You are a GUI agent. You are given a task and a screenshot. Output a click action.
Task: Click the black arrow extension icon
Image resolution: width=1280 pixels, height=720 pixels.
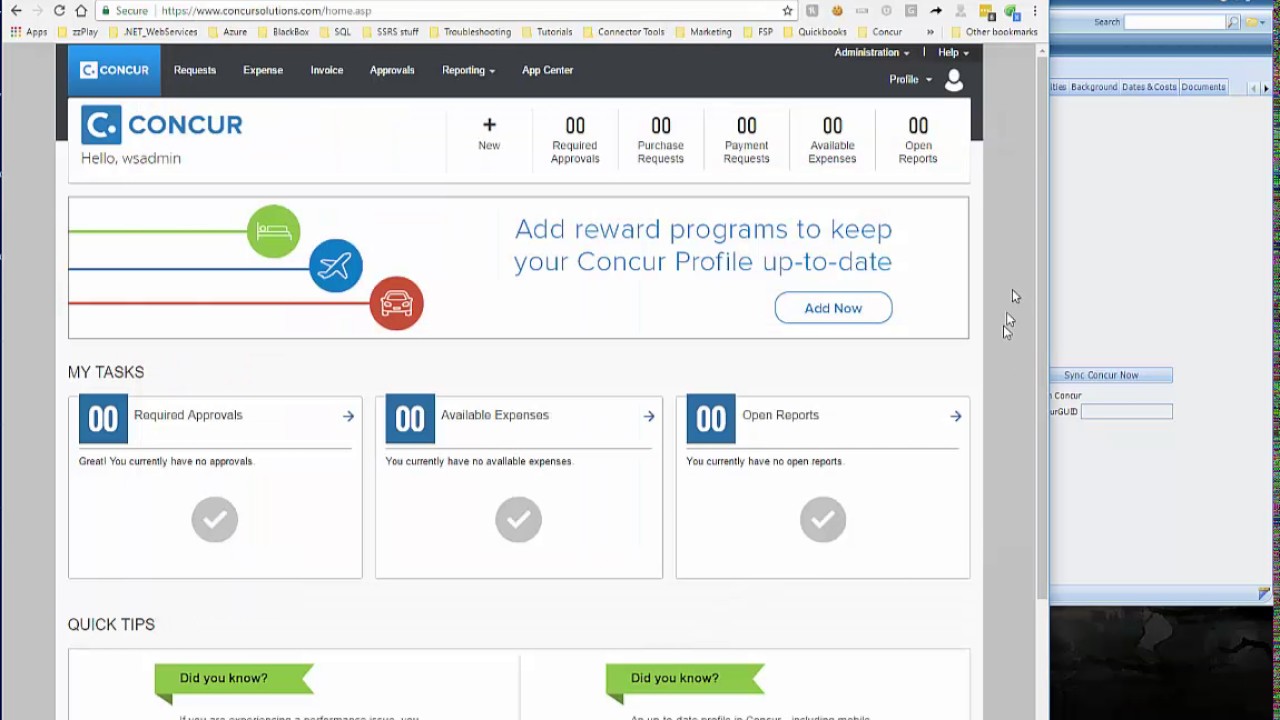[x=936, y=11]
